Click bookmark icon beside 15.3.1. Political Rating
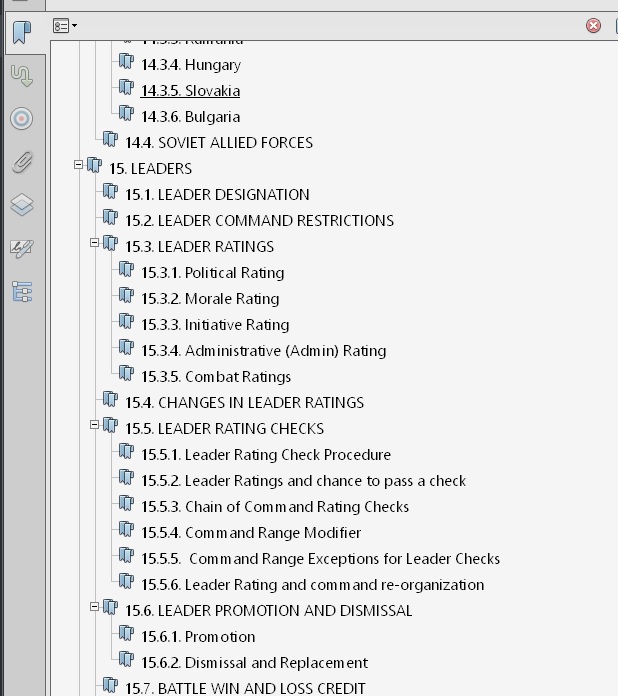618x696 pixels. [x=126, y=269]
